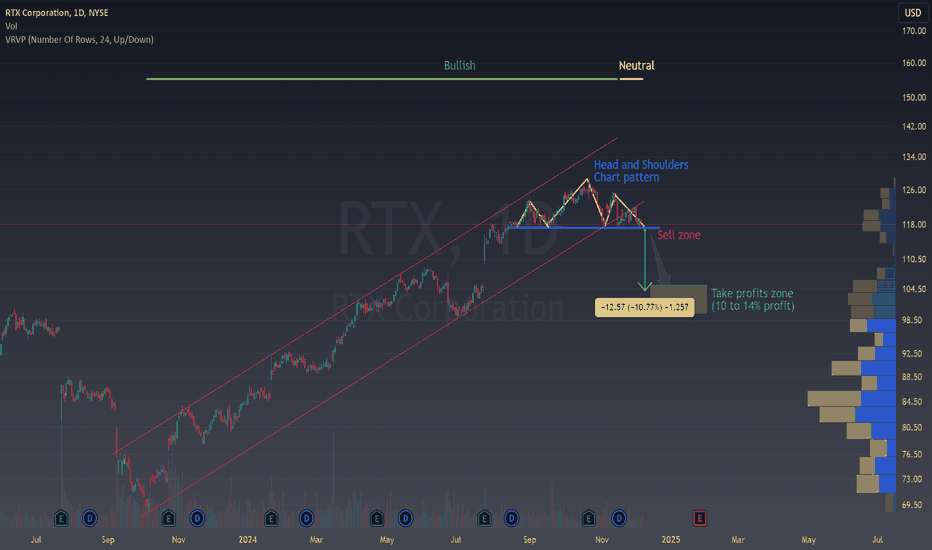Click the 160.00 price axis label
Screen dimensions: 932x550
(914, 62)
